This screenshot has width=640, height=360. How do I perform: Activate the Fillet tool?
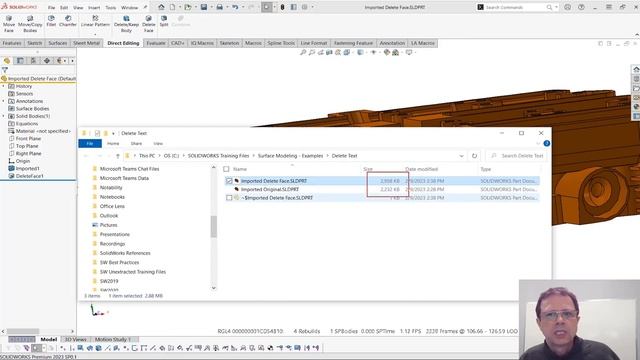click(x=51, y=21)
